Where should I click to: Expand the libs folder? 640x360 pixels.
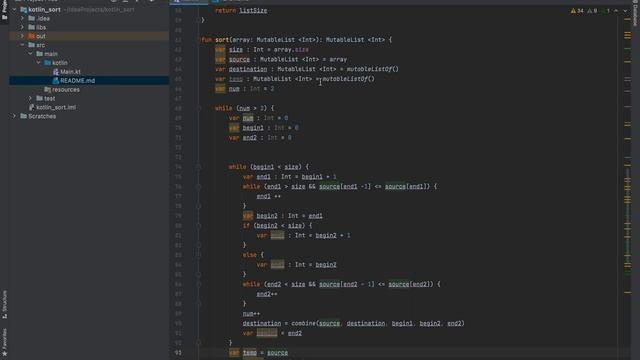click(22, 27)
